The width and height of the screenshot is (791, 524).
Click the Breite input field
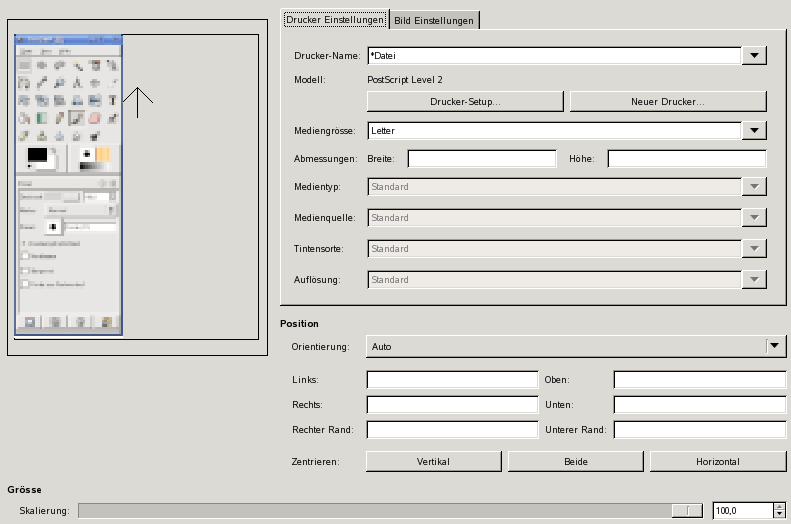pyautogui.click(x=481, y=158)
